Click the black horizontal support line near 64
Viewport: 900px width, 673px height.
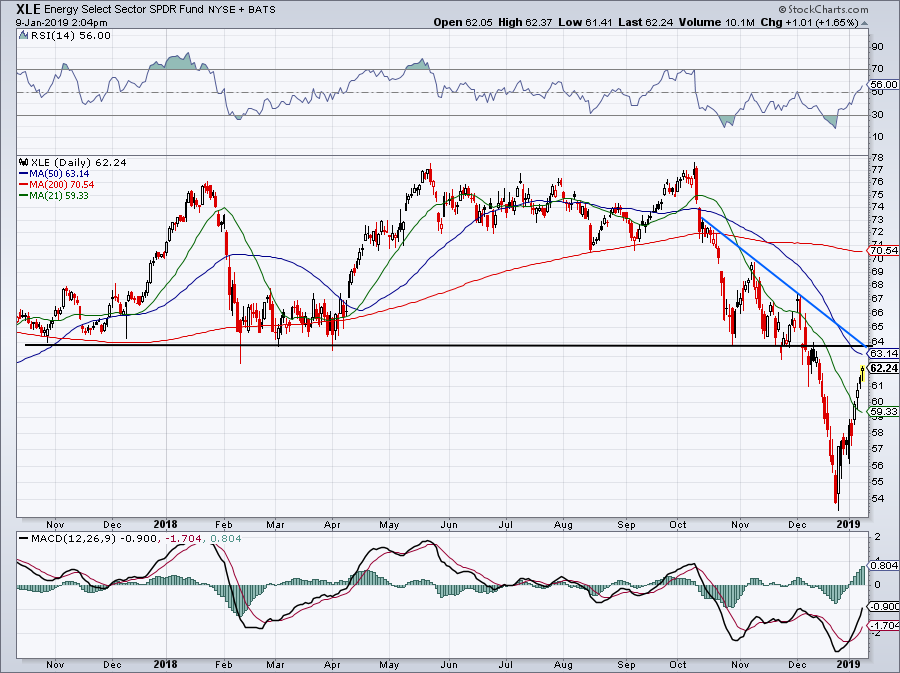point(445,345)
